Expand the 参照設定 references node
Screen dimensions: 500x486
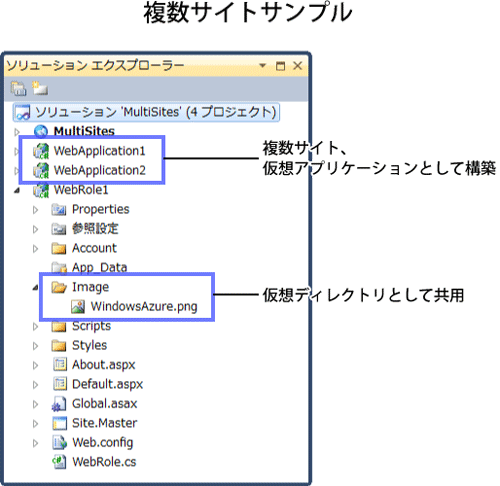[x=35, y=229]
